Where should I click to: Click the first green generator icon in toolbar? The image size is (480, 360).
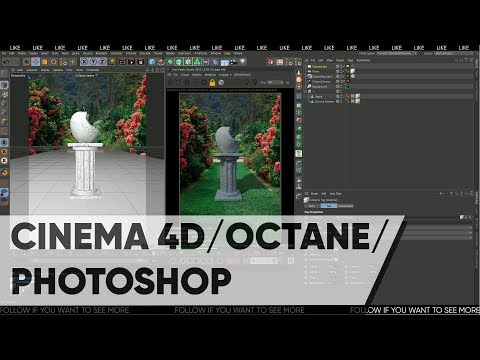click(x=170, y=62)
